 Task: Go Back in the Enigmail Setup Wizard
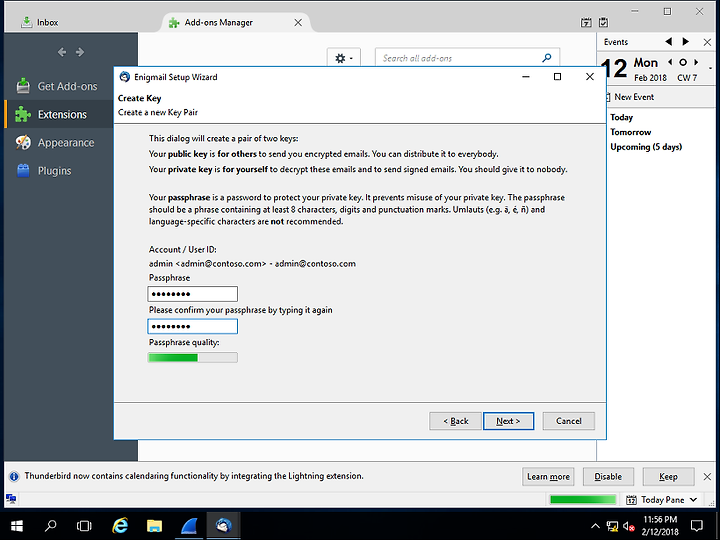455,421
